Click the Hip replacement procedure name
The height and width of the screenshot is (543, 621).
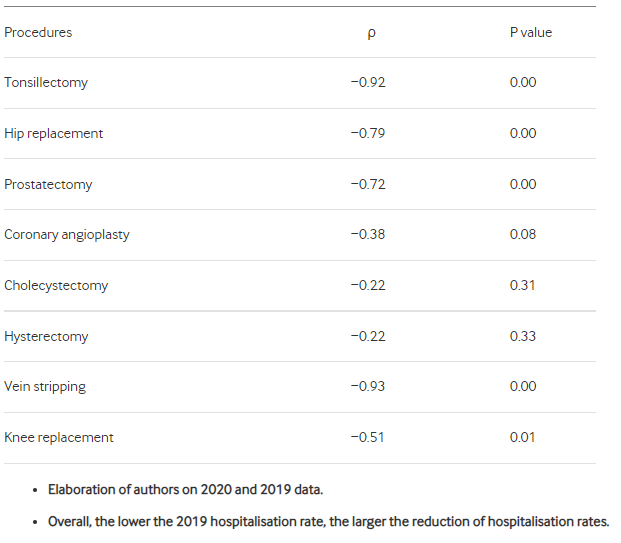click(53, 133)
